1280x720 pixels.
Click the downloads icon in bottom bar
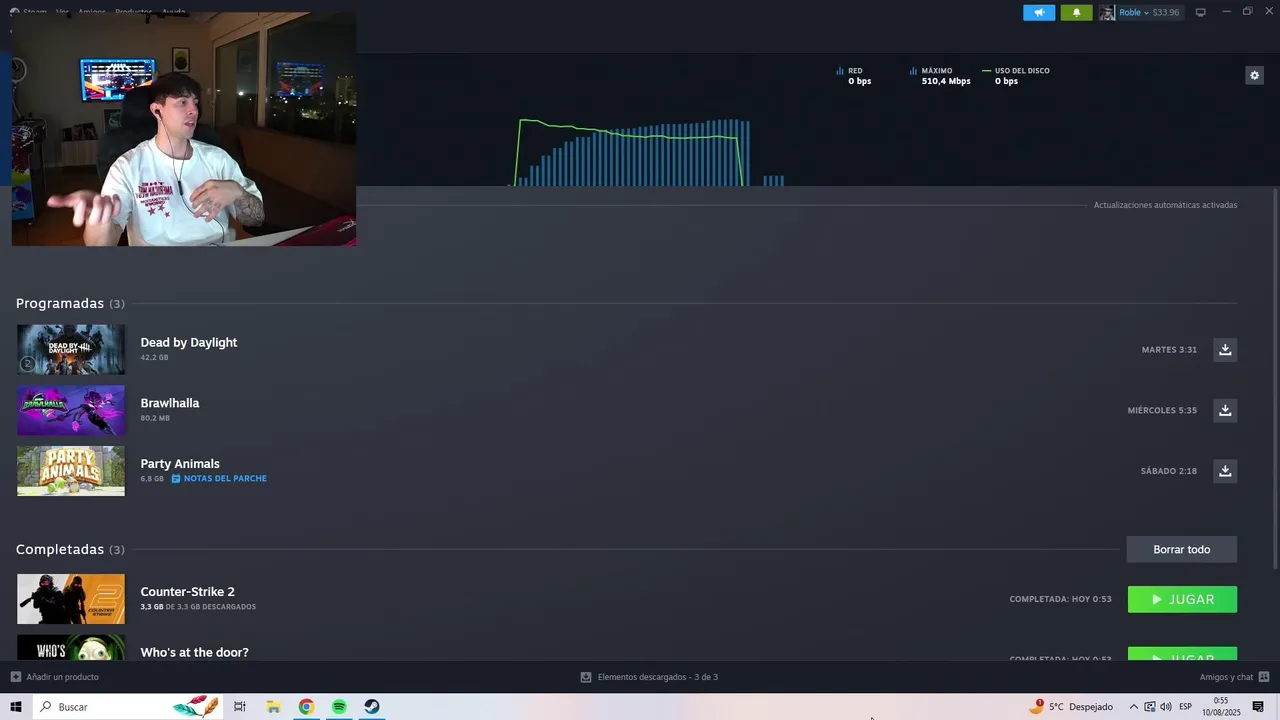[x=586, y=677]
